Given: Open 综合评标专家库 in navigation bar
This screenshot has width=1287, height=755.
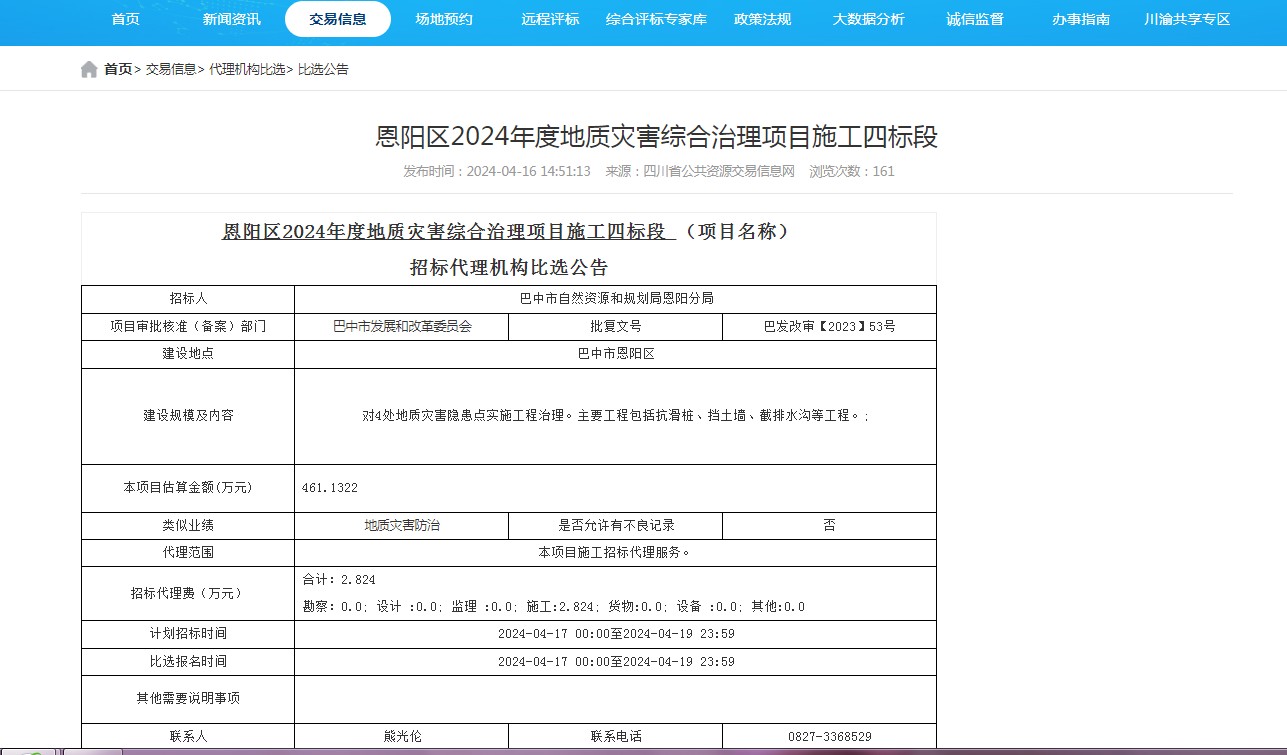Looking at the screenshot, I should click(x=656, y=19).
